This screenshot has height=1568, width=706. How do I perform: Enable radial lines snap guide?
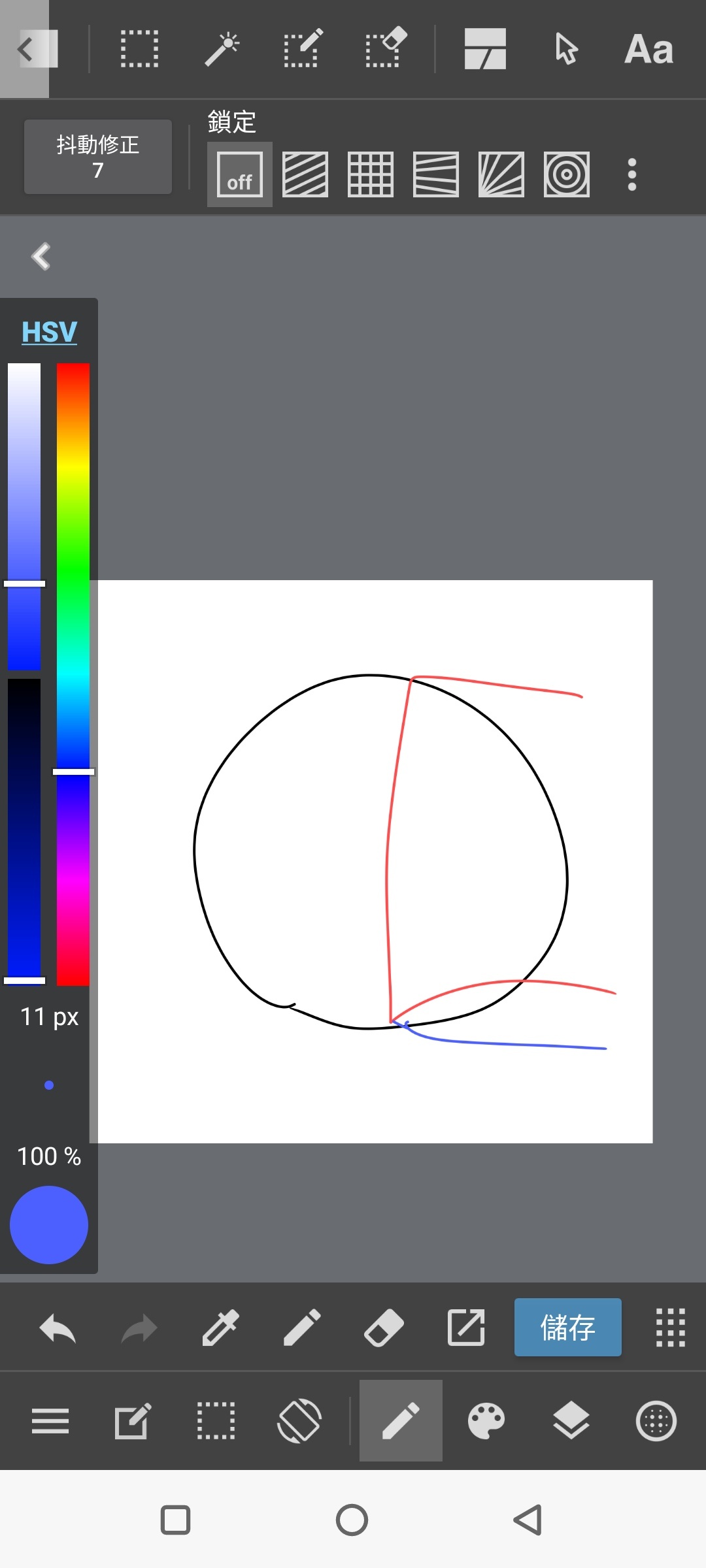[x=501, y=174]
